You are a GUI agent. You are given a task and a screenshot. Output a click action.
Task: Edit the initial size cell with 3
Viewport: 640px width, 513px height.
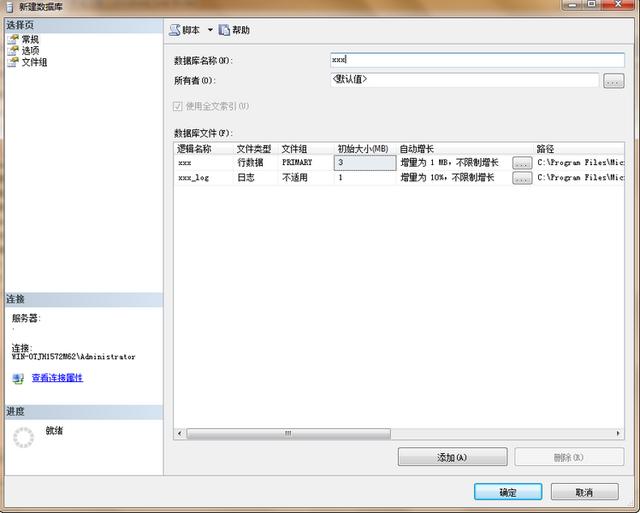[365, 163]
